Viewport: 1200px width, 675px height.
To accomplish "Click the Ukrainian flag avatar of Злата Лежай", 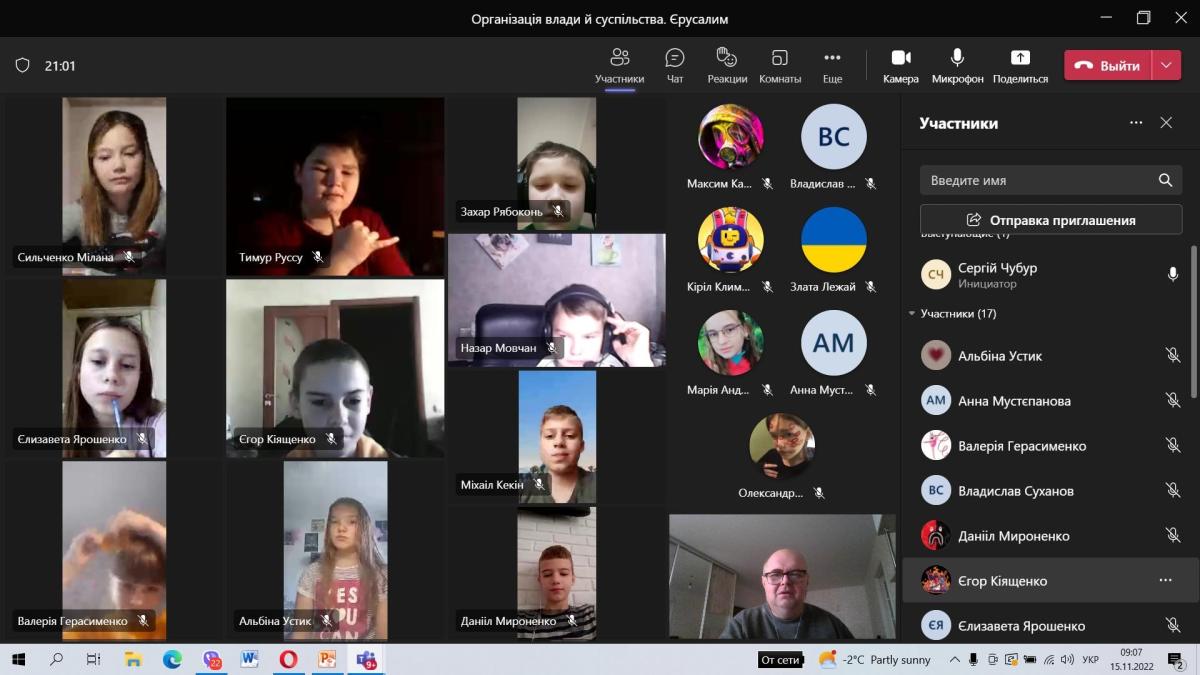I will point(834,240).
